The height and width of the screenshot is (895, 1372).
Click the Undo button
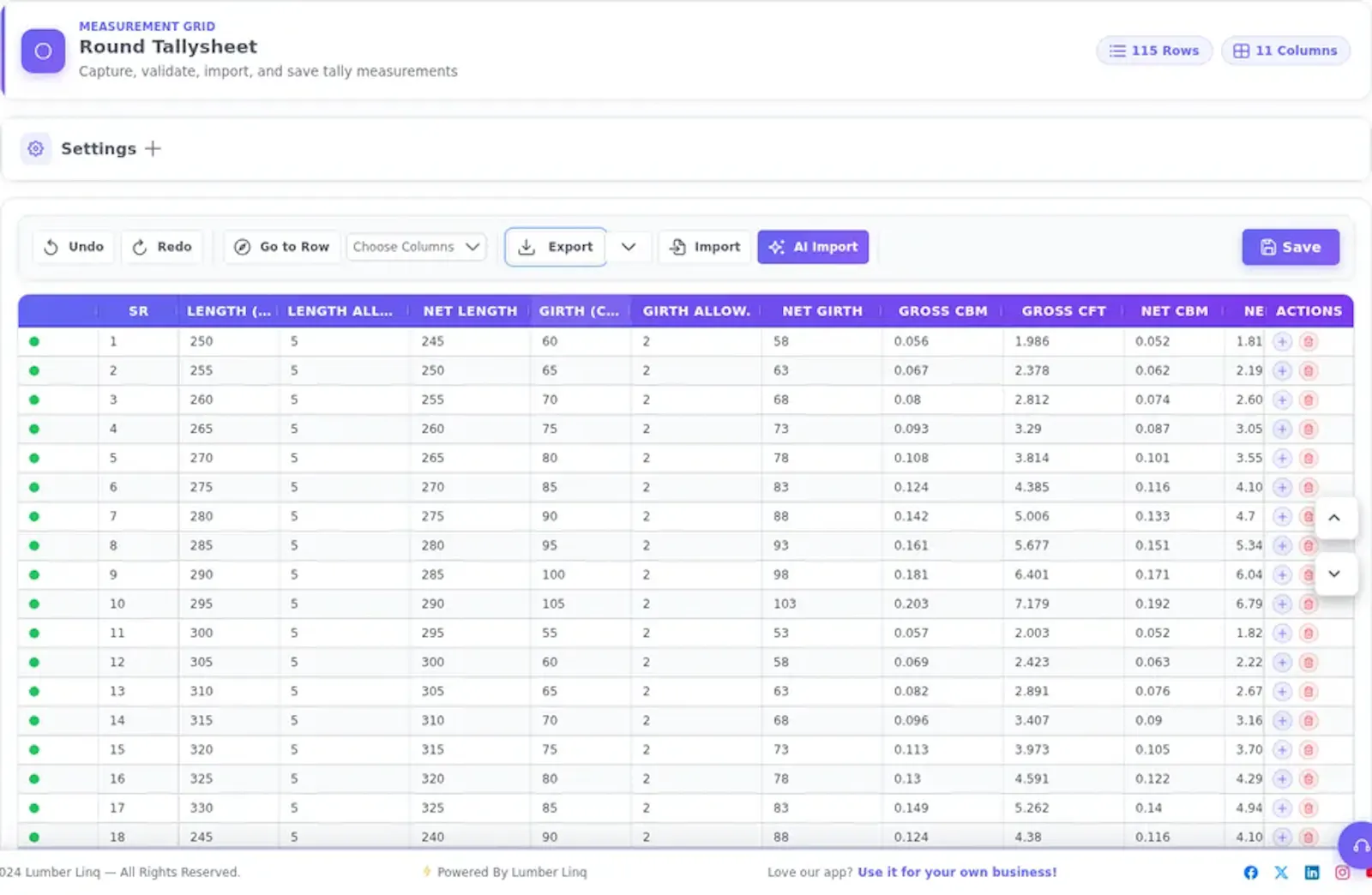pyautogui.click(x=74, y=247)
